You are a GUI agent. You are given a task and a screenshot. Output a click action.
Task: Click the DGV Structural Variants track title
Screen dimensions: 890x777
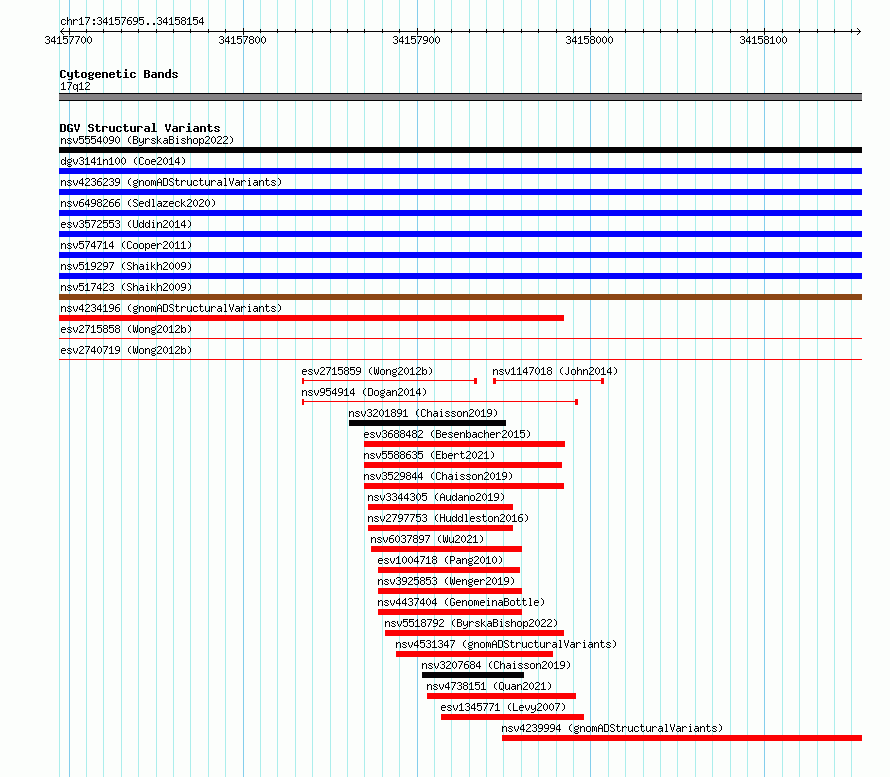(140, 128)
